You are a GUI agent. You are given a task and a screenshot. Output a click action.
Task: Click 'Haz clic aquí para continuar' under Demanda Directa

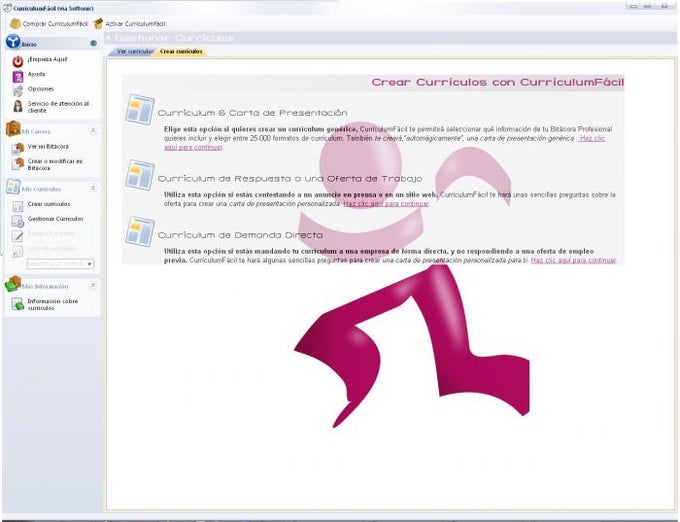573,261
